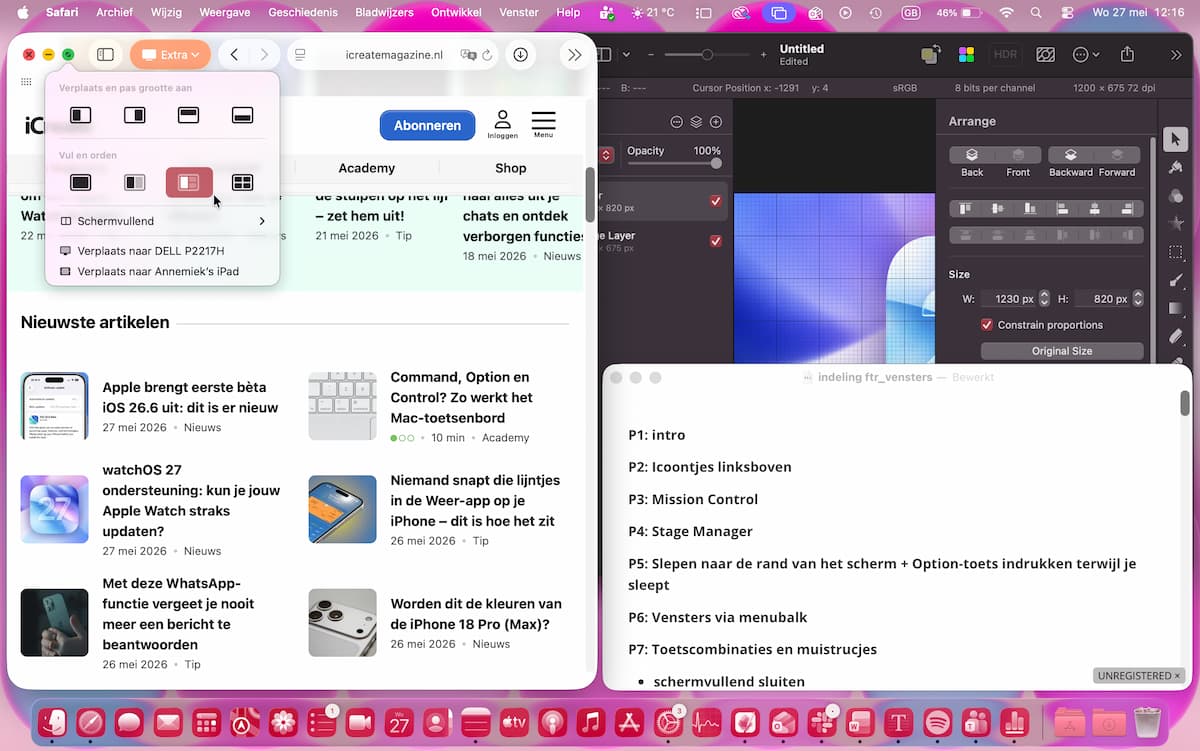Open the Safari downloads button
The image size is (1200, 751).
click(521, 55)
